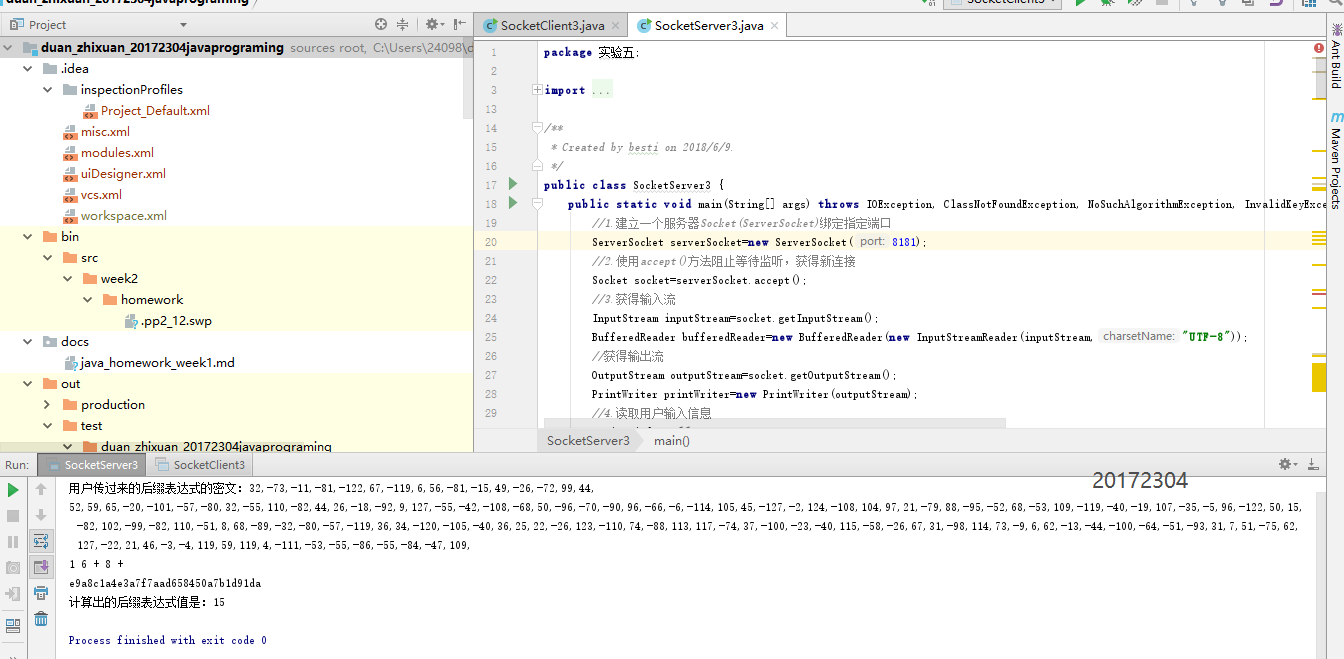The height and width of the screenshot is (659, 1344).
Task: Click the port number 8181 in the code
Action: click(906, 242)
